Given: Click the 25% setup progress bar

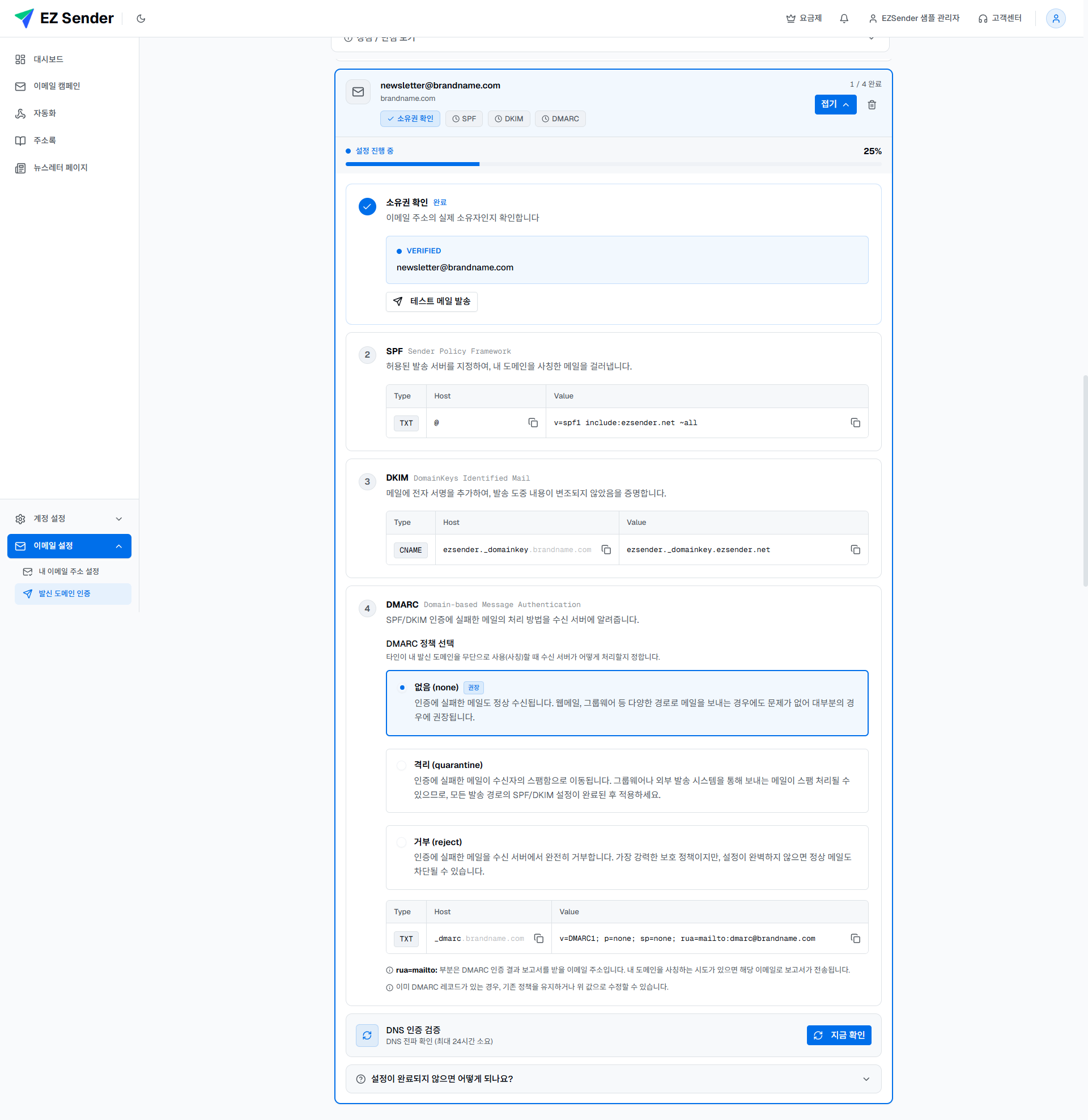Looking at the screenshot, I should 613,164.
